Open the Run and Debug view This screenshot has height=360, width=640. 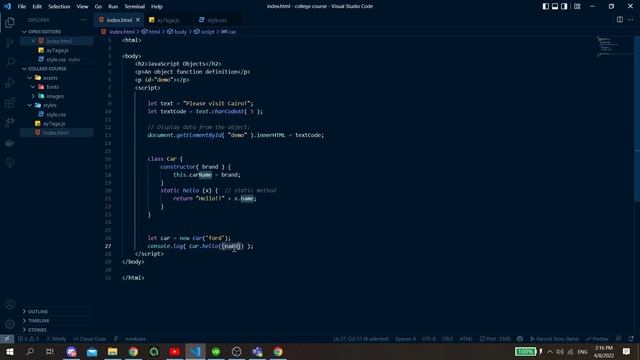10,82
